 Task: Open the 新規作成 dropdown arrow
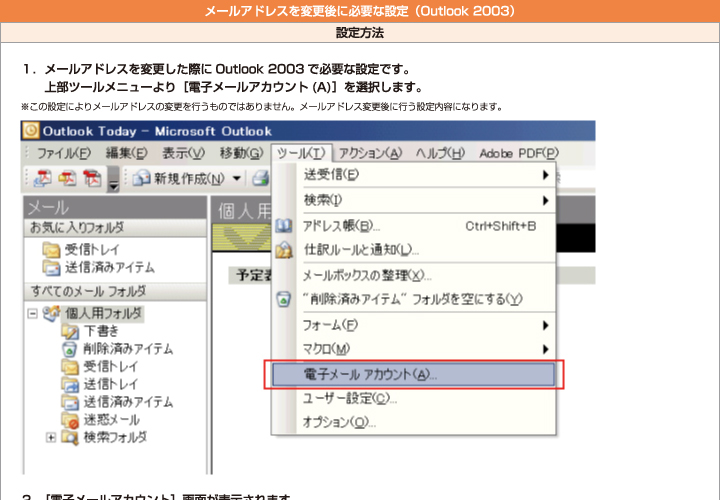[x=237, y=178]
